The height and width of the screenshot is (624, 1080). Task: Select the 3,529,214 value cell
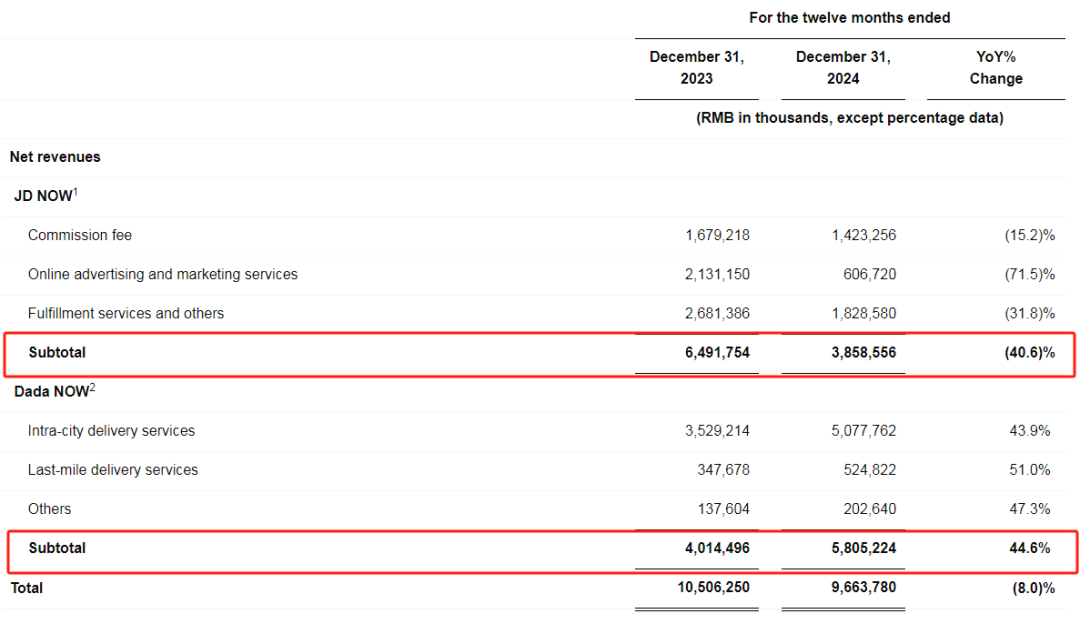717,430
